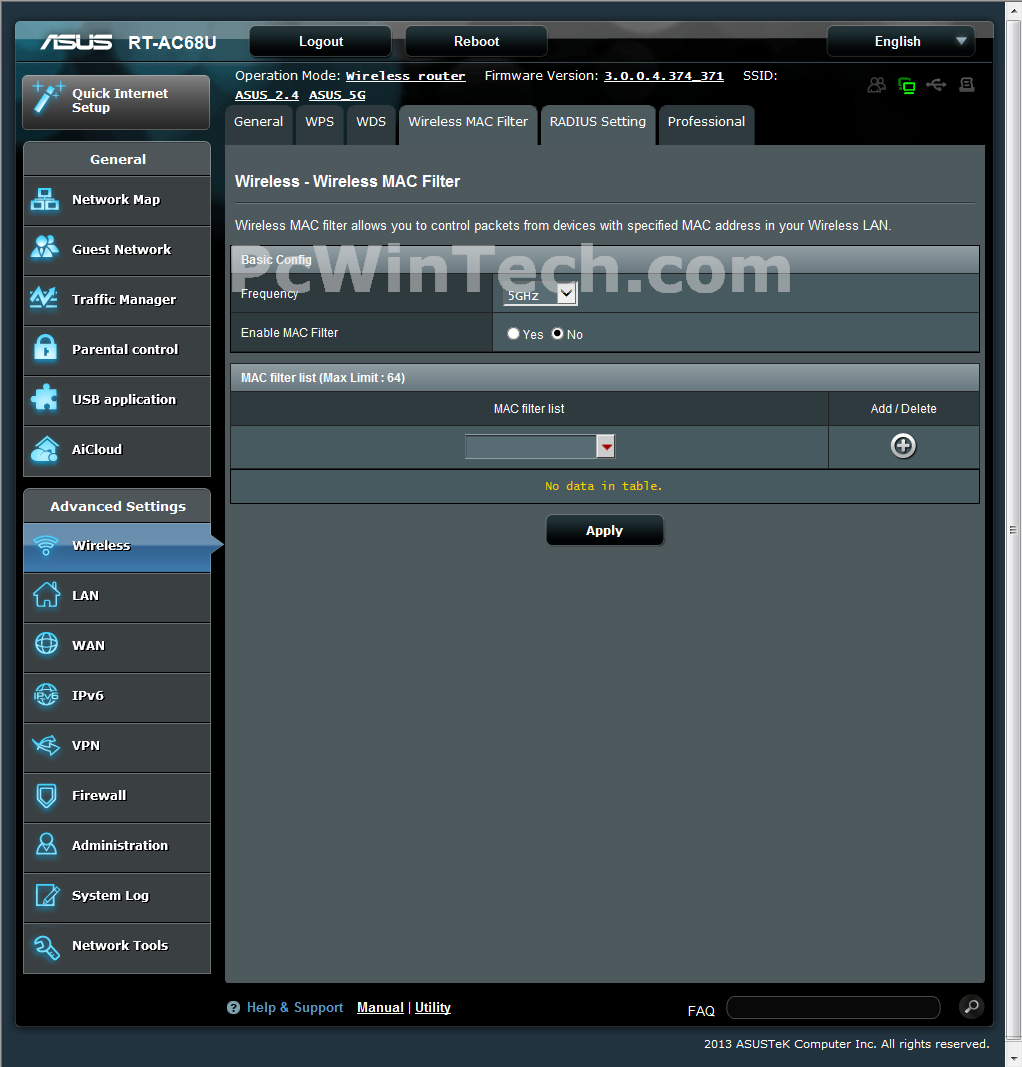
Task: Click the Traffic Manager graph icon
Action: click(44, 298)
